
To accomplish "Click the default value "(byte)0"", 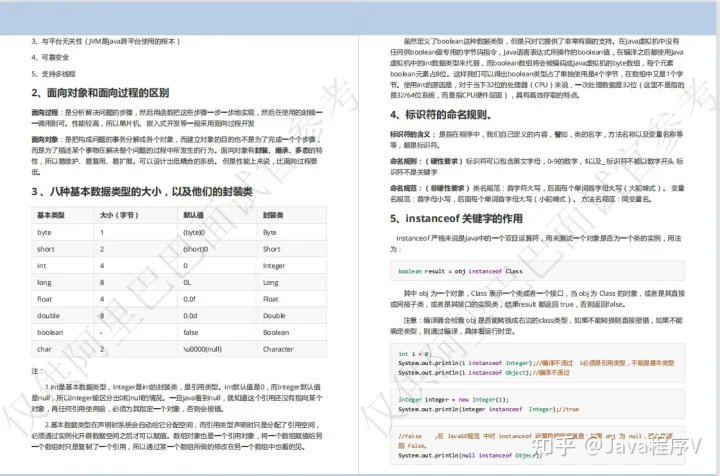I will coord(194,233).
